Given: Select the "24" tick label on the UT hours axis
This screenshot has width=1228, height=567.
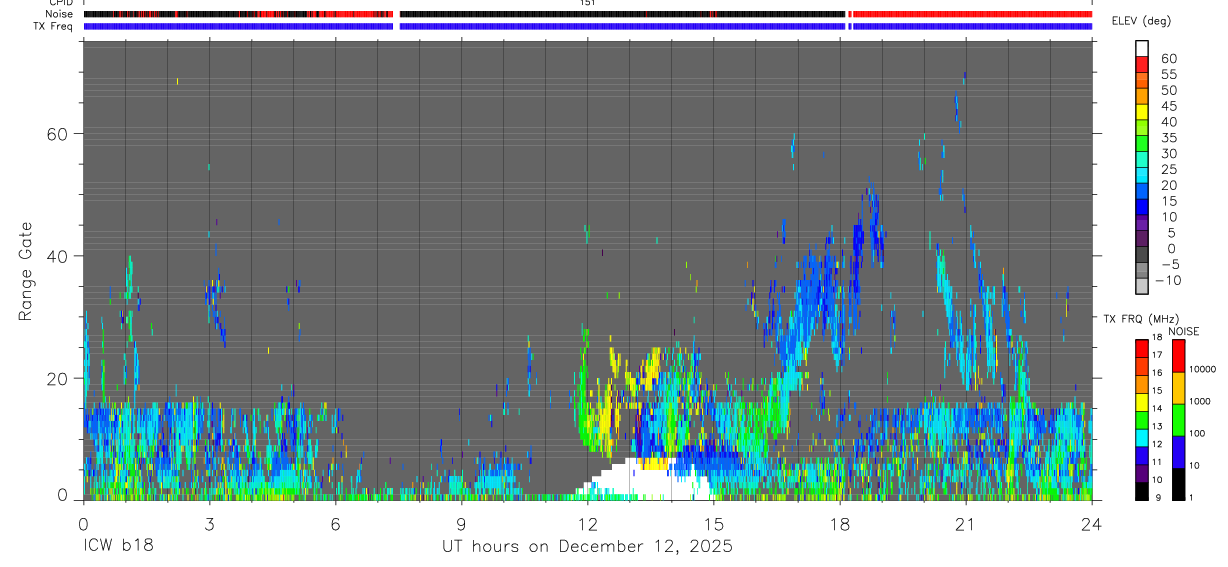Looking at the screenshot, I should (1091, 524).
